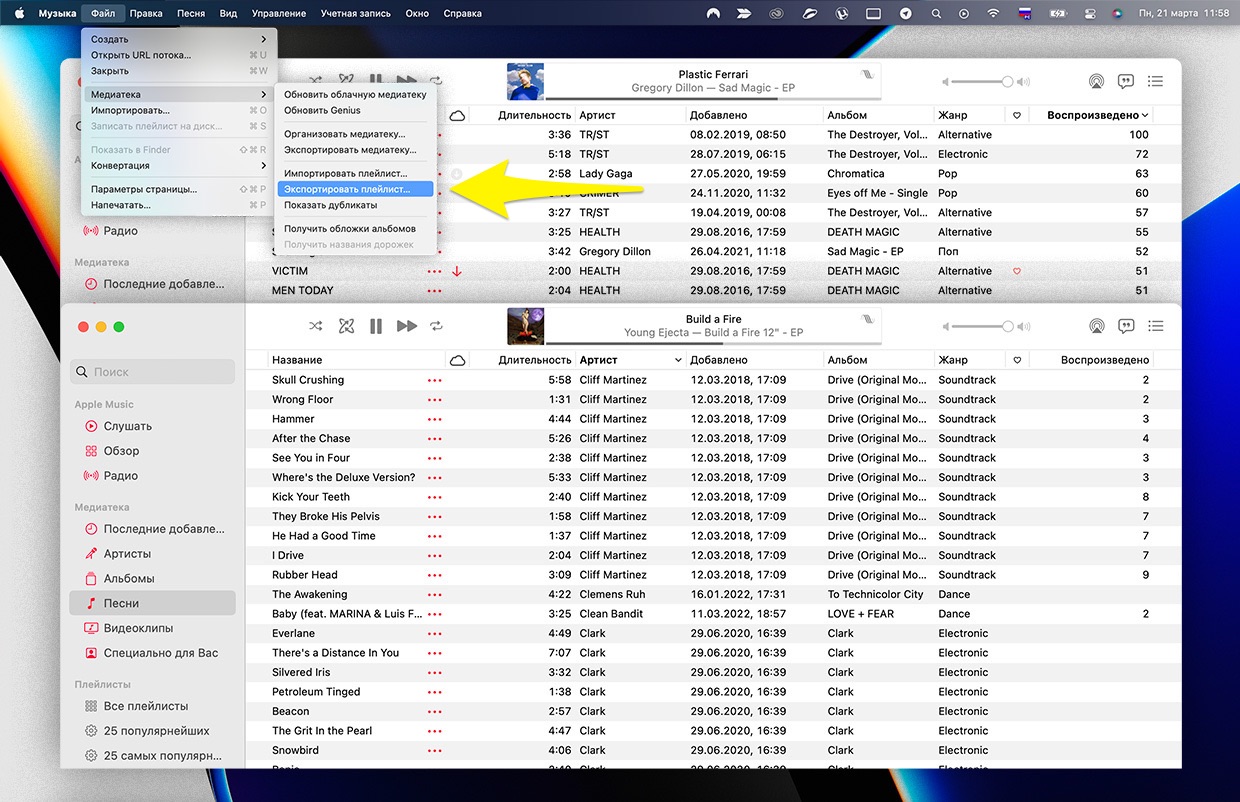
Task: Open the Apple menu
Action: [18, 13]
